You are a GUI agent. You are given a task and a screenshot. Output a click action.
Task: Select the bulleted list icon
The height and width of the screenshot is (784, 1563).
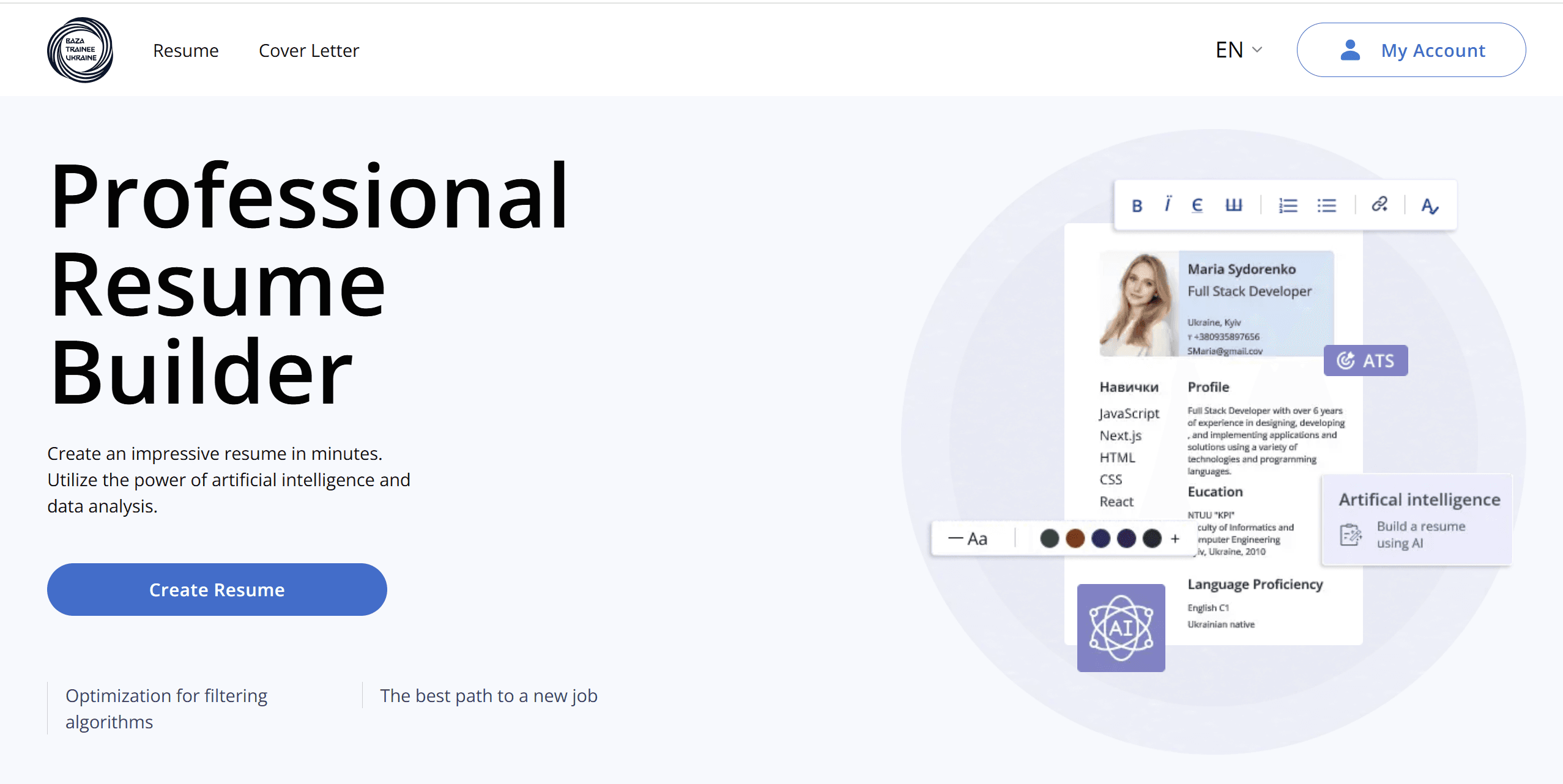point(1326,206)
